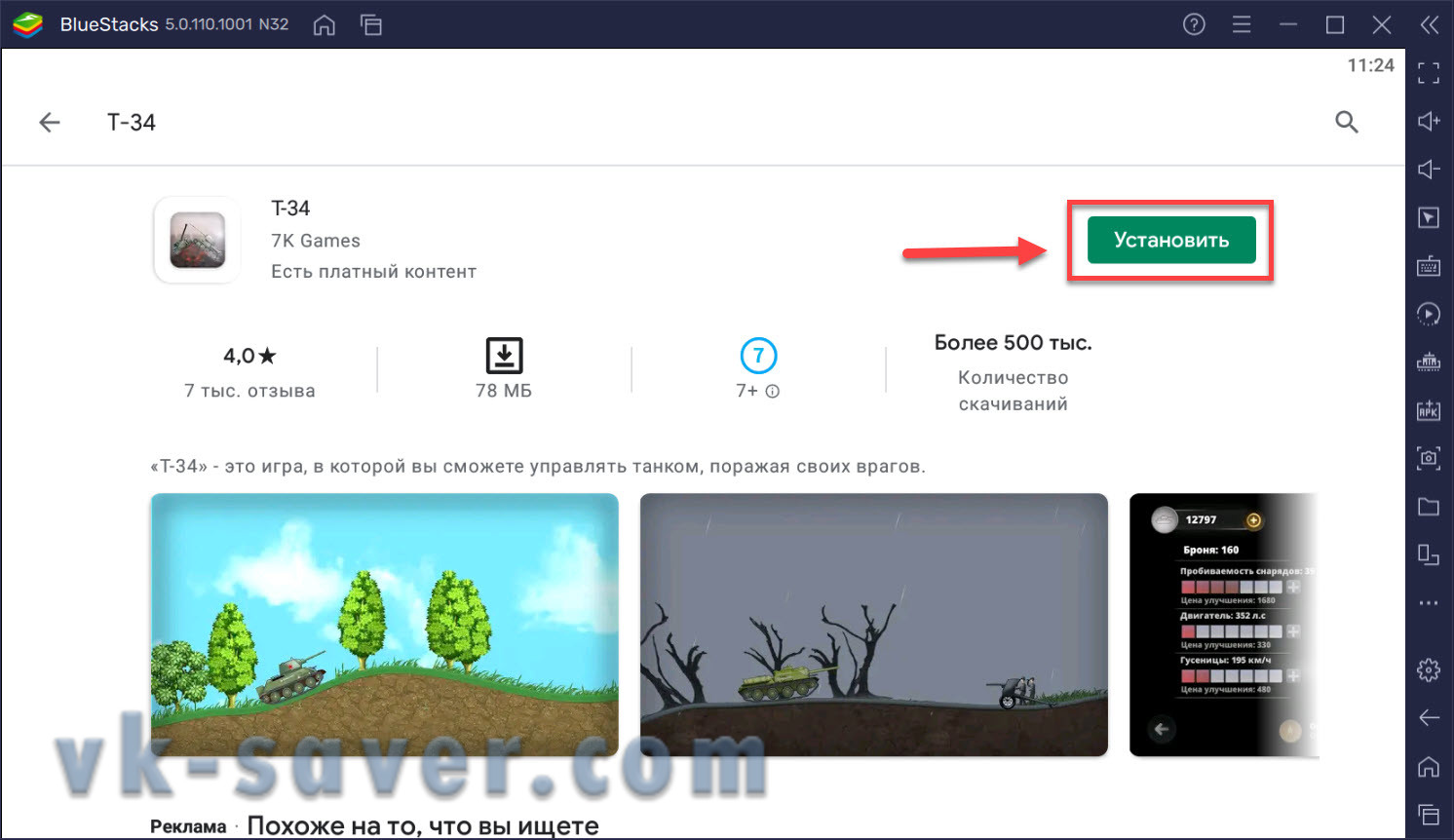Open the BlueStacks help icon
1454x840 pixels.
click(x=1194, y=24)
